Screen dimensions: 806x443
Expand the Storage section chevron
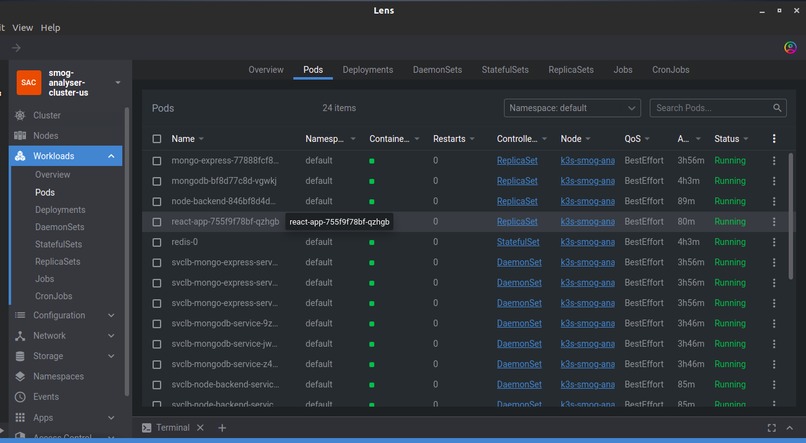(111, 356)
